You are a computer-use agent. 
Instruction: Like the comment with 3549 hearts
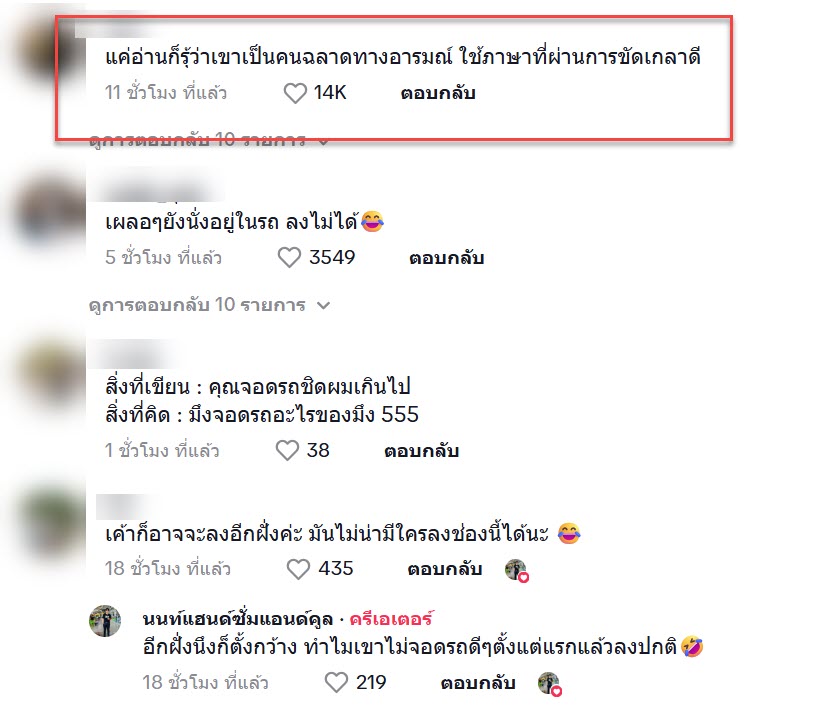point(289,258)
